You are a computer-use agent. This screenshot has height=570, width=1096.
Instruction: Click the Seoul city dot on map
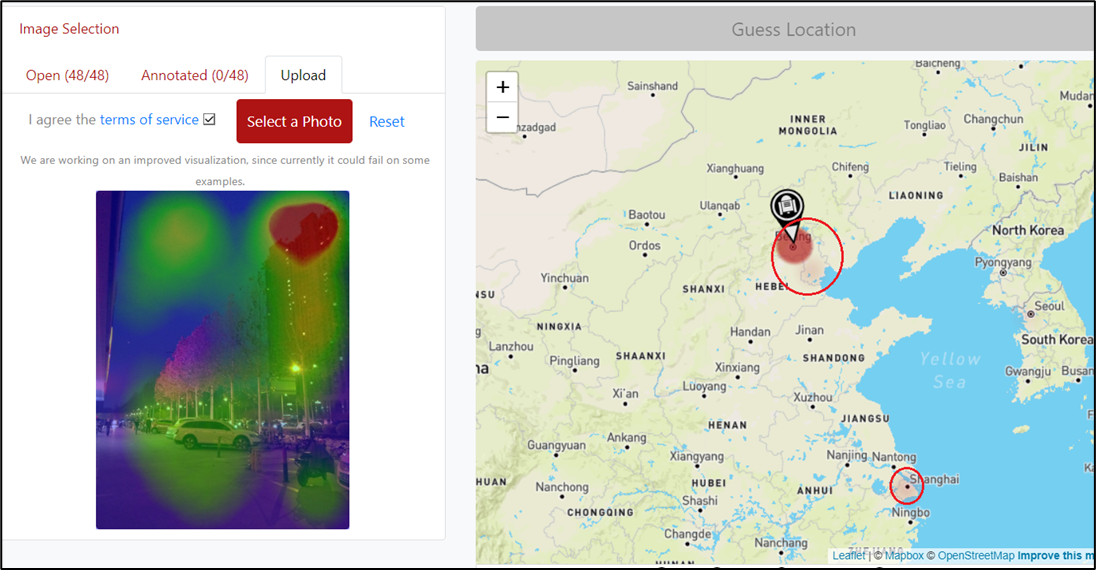[x=1030, y=314]
